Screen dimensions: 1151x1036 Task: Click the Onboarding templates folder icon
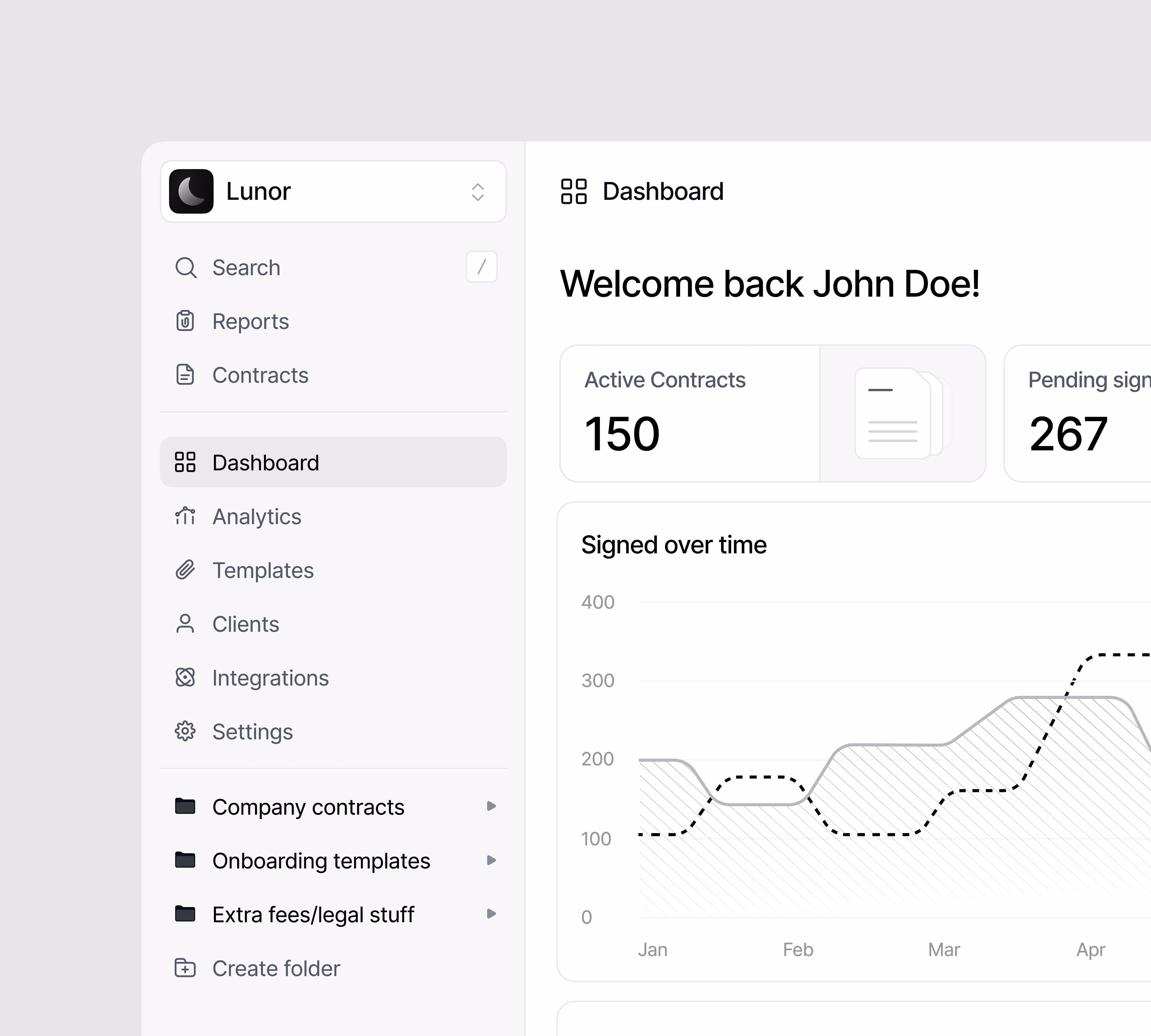pos(185,860)
